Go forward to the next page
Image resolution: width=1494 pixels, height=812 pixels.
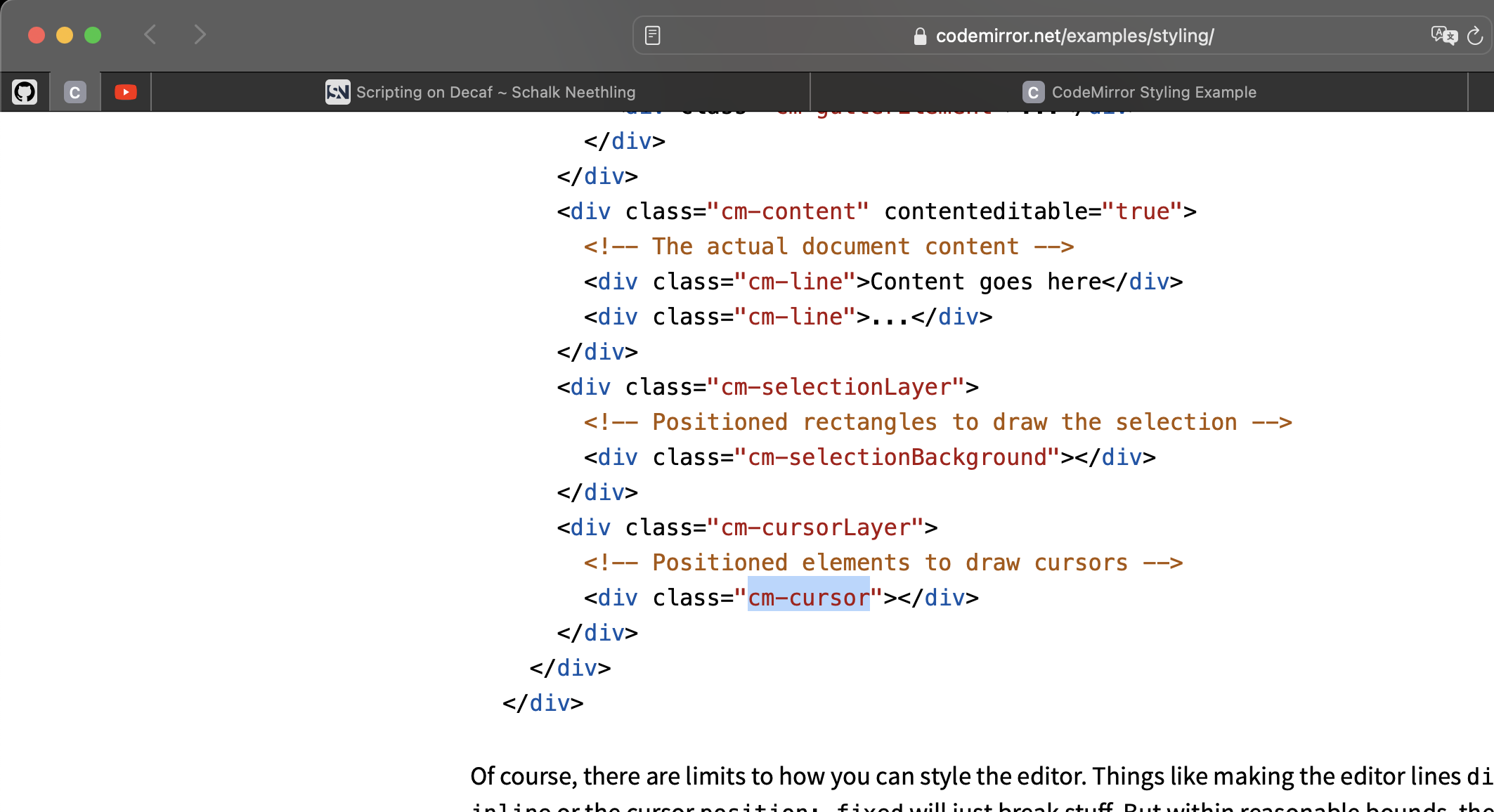point(200,34)
